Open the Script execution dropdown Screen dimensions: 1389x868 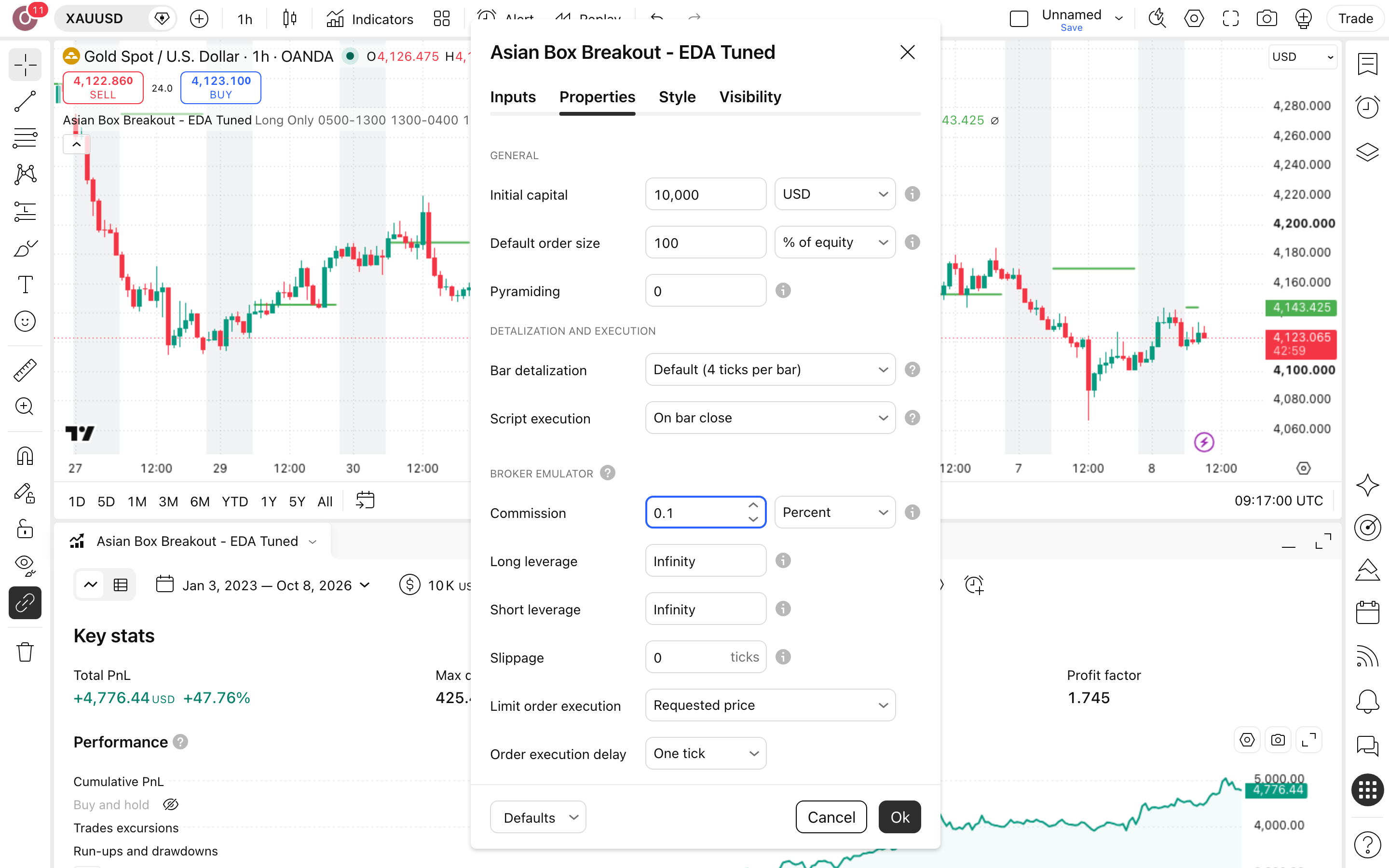770,418
